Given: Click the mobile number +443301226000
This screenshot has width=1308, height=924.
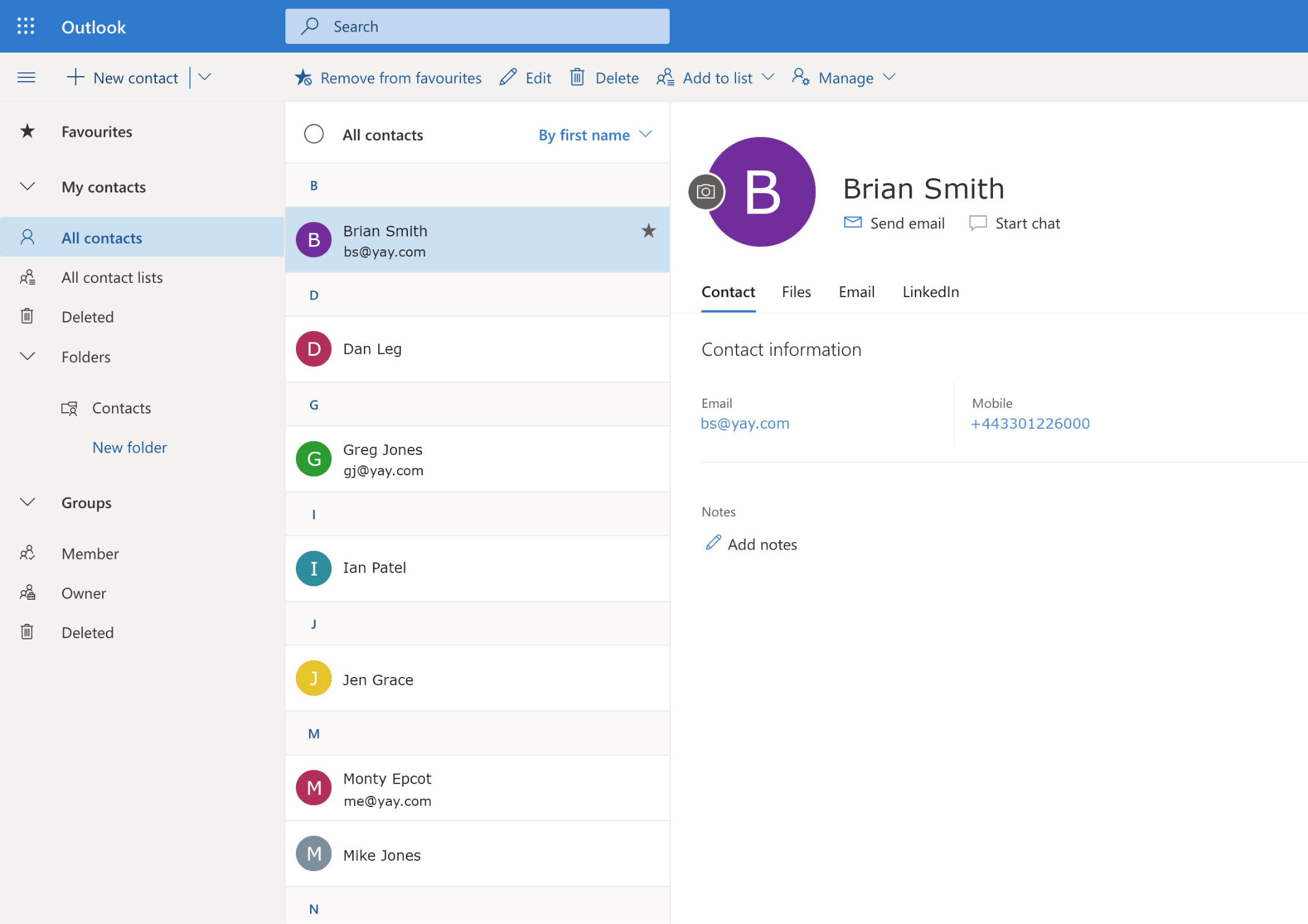Looking at the screenshot, I should pyautogui.click(x=1030, y=423).
